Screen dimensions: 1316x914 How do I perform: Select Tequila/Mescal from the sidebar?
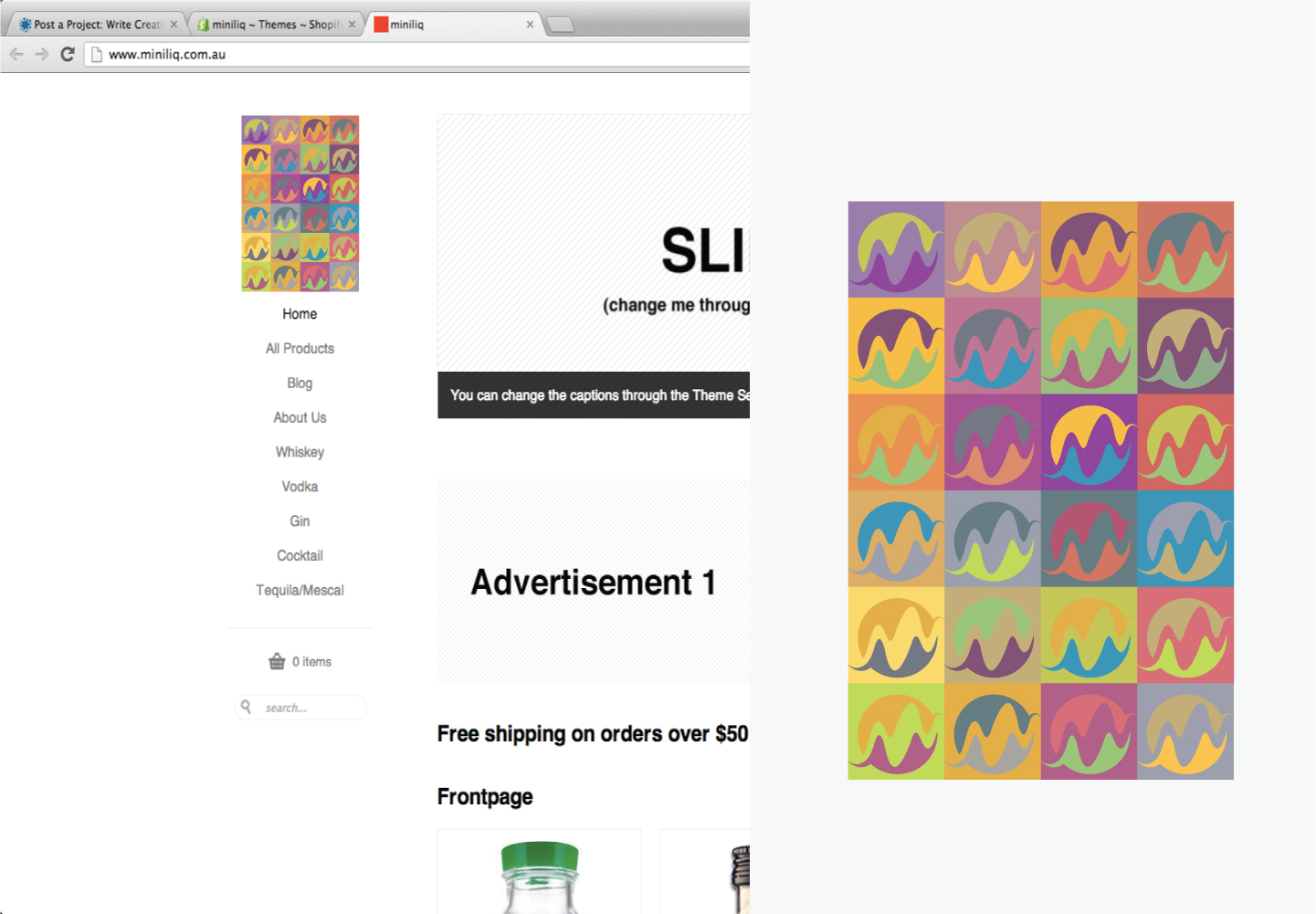point(300,591)
